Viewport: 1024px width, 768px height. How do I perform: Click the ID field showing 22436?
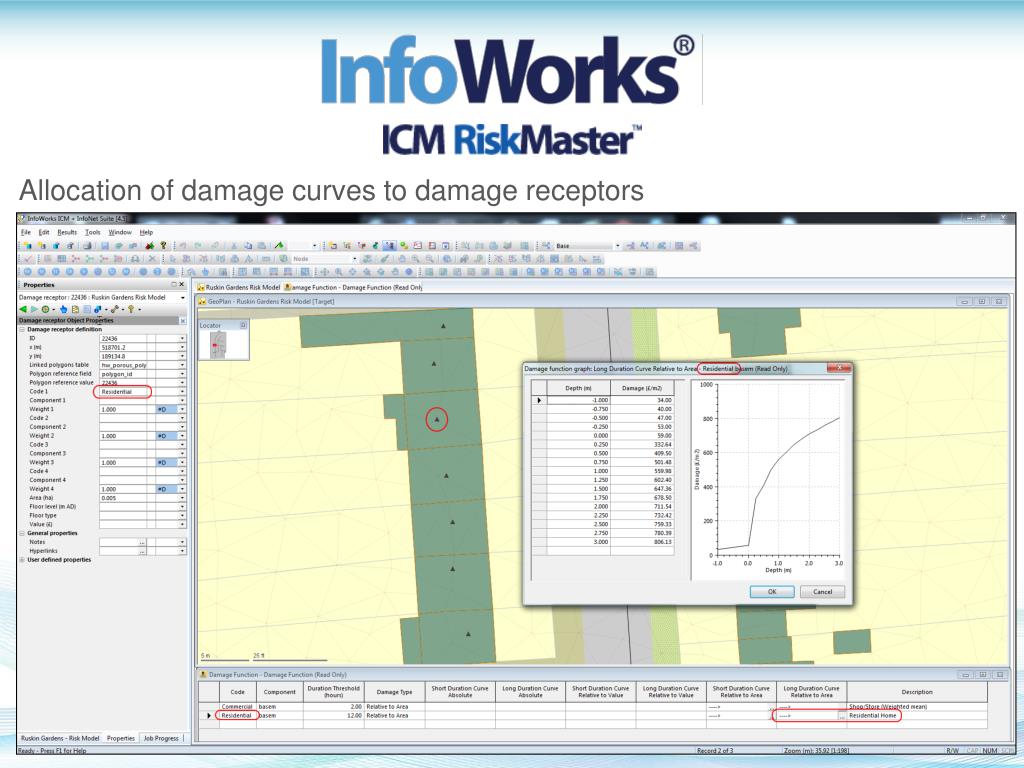coord(123,339)
